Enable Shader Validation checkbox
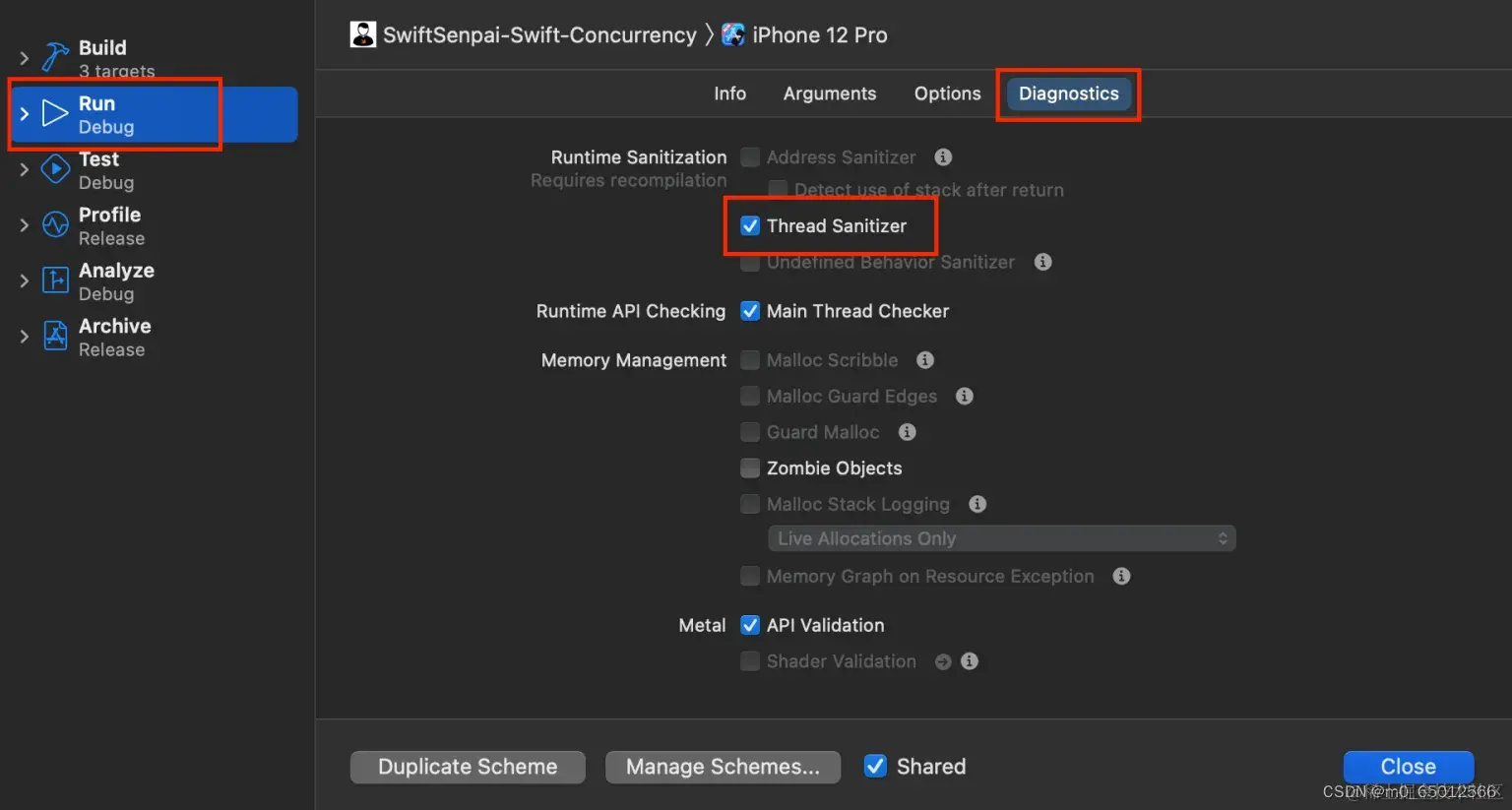Viewport: 1512px width, 810px height. [x=750, y=661]
